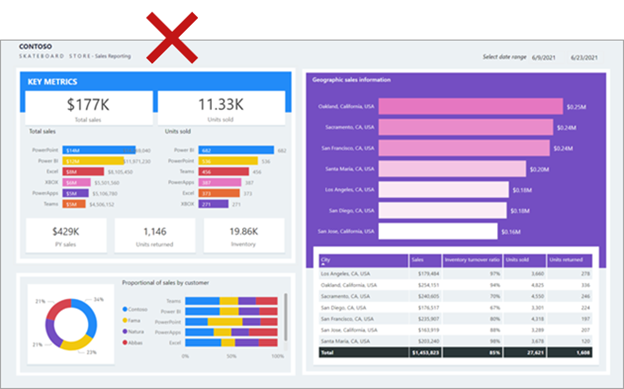Click the $254,151 sales value cell
The image size is (624, 389).
coord(425,285)
